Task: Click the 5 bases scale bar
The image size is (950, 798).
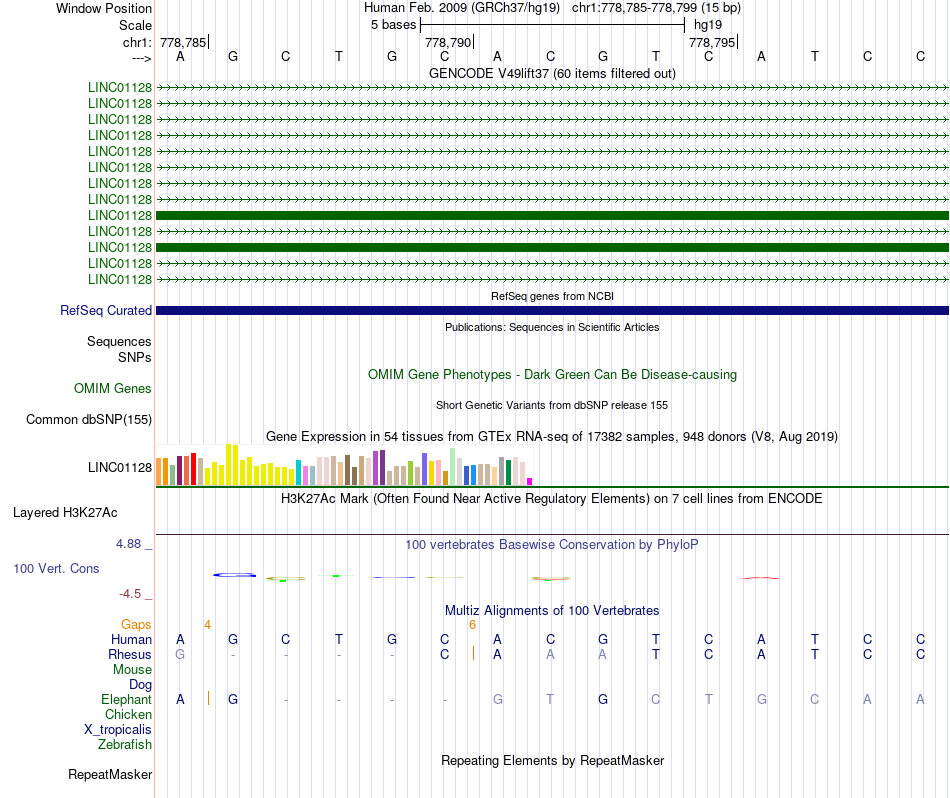Action: [x=553, y=25]
